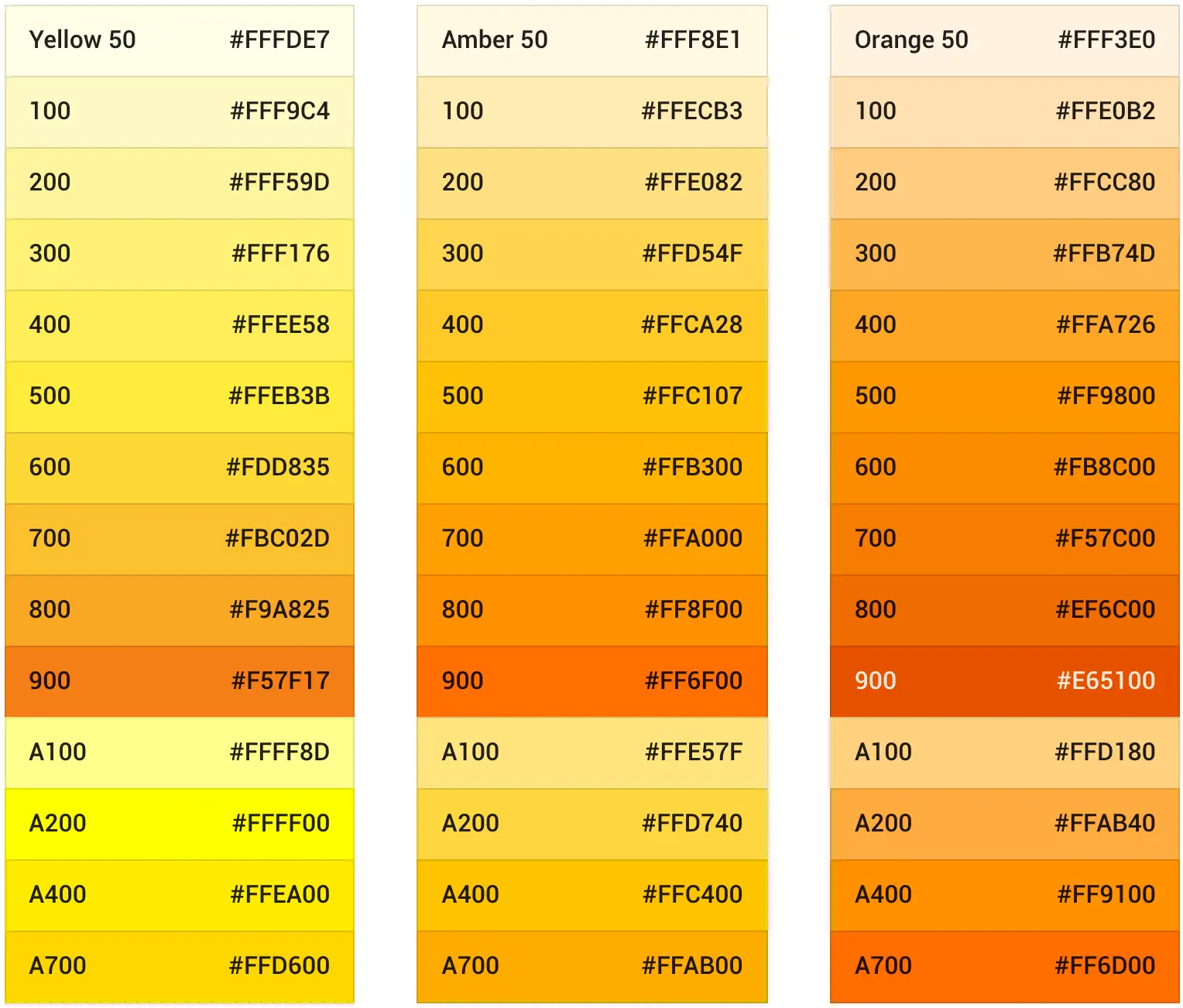Select the hex value #FF8F00
Screen dimensions: 1183x1008
[x=694, y=610]
